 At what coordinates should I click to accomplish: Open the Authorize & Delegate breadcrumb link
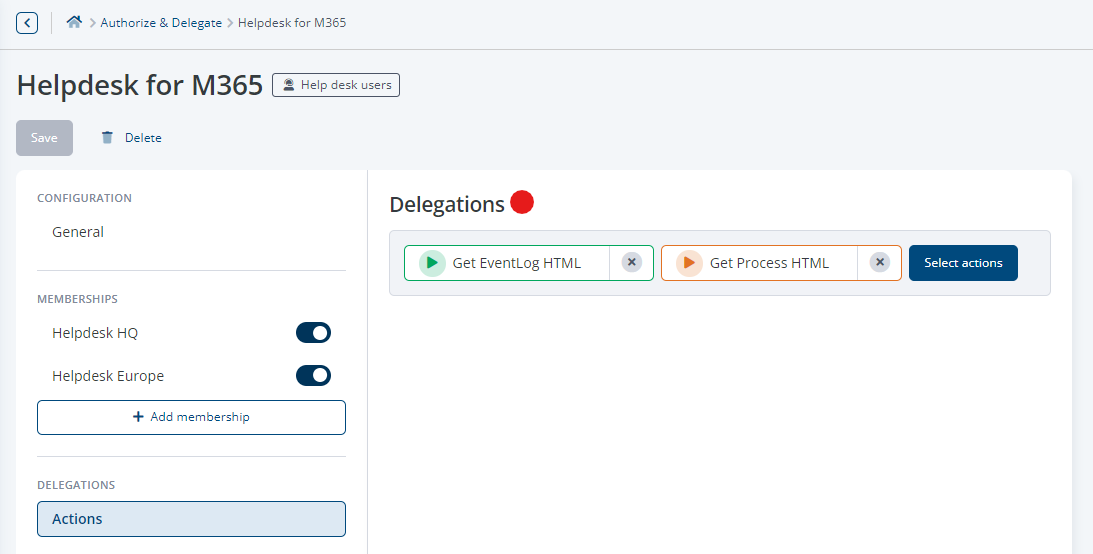coord(161,23)
